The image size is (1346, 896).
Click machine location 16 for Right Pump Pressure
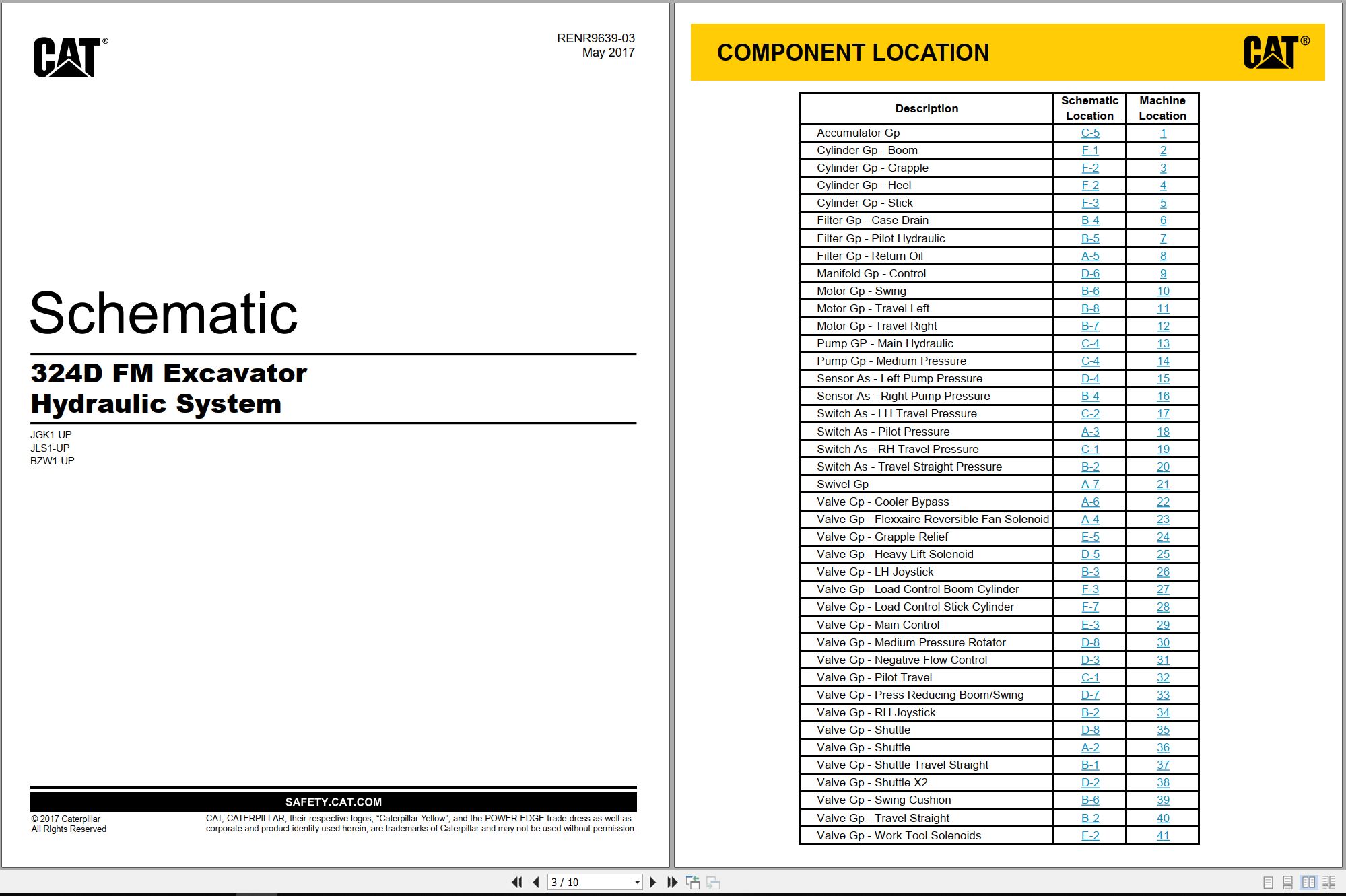(x=1163, y=397)
